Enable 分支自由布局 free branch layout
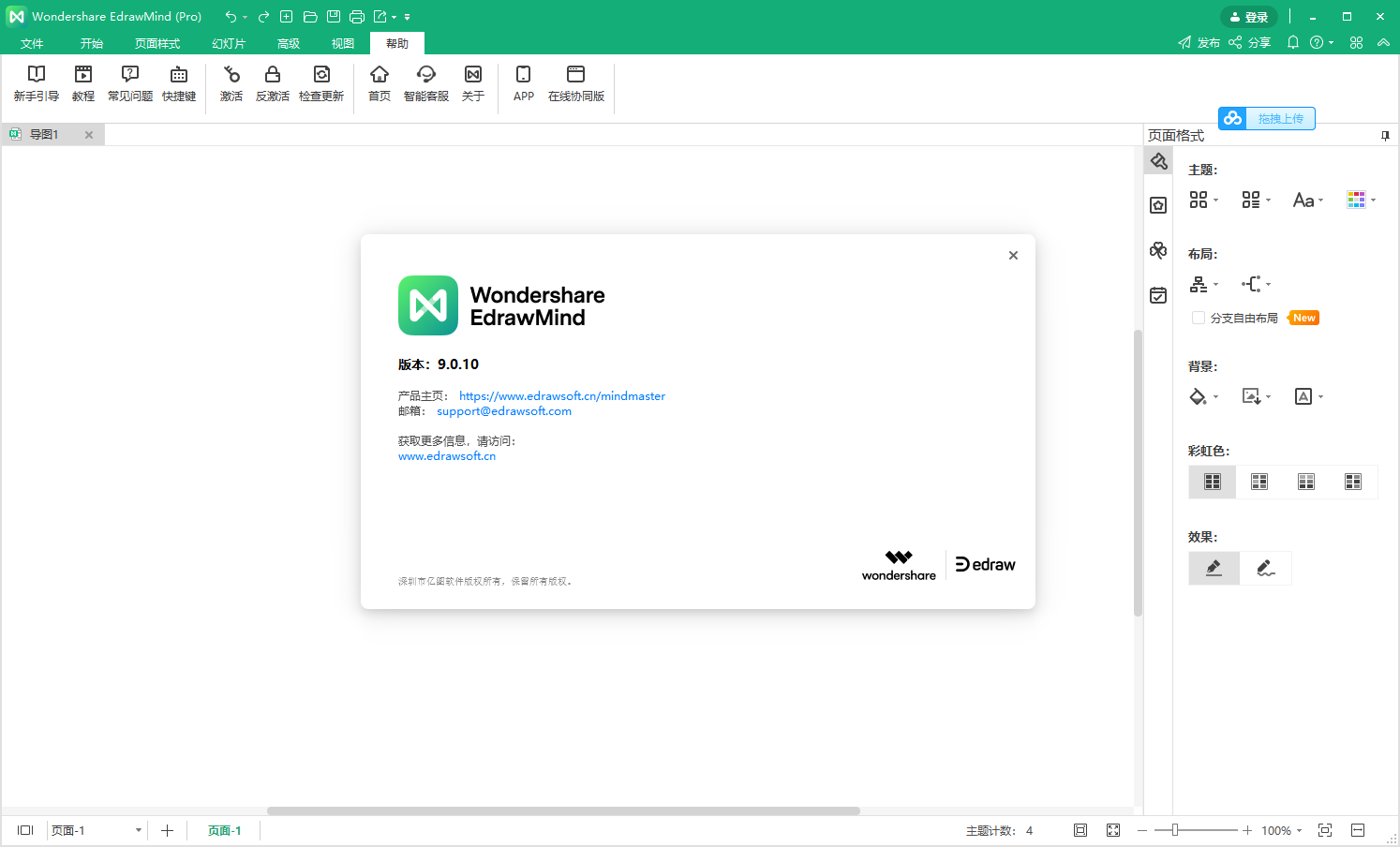Image resolution: width=1400 pixels, height=847 pixels. (x=1199, y=318)
